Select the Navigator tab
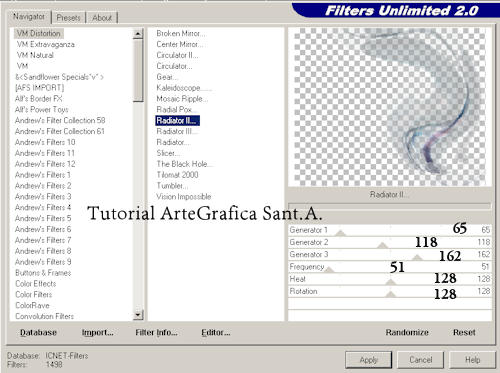The image size is (500, 373). (x=29, y=17)
